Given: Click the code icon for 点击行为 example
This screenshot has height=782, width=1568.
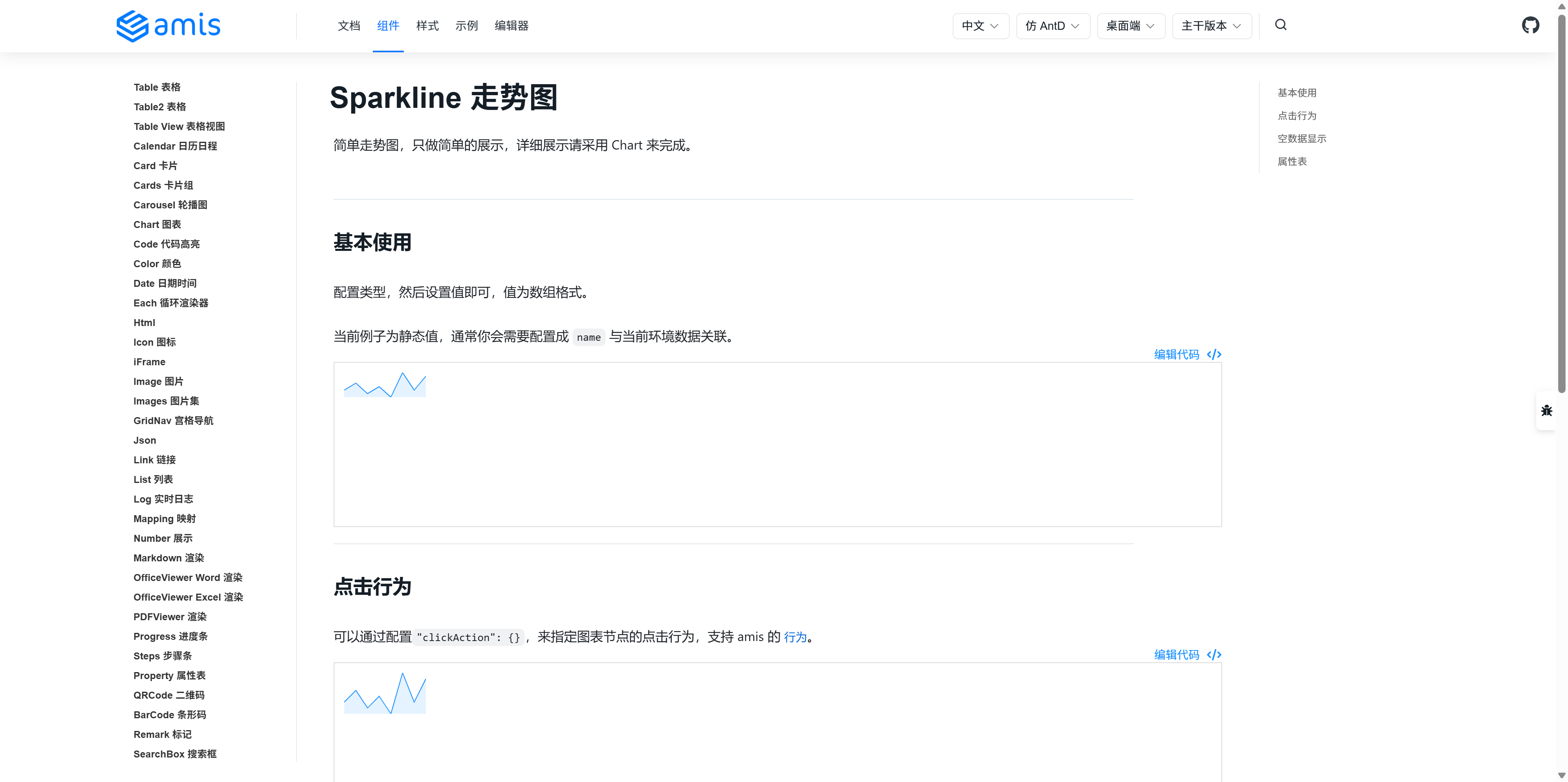Looking at the screenshot, I should pyautogui.click(x=1214, y=655).
